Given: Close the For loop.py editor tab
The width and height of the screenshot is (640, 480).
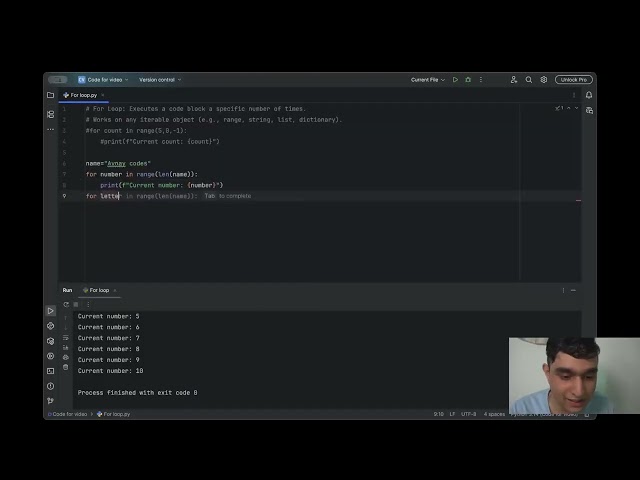Looking at the screenshot, I should point(103,95).
